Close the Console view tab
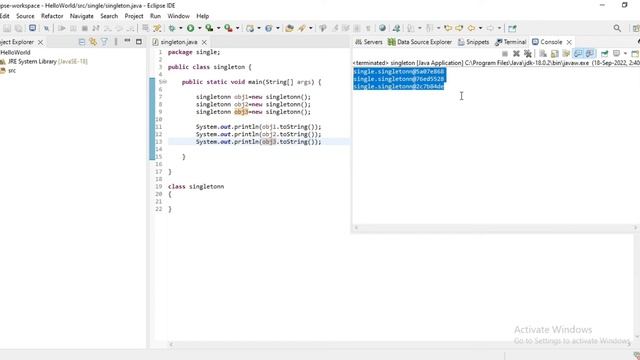Screen dimensions: 640x360 (569, 42)
